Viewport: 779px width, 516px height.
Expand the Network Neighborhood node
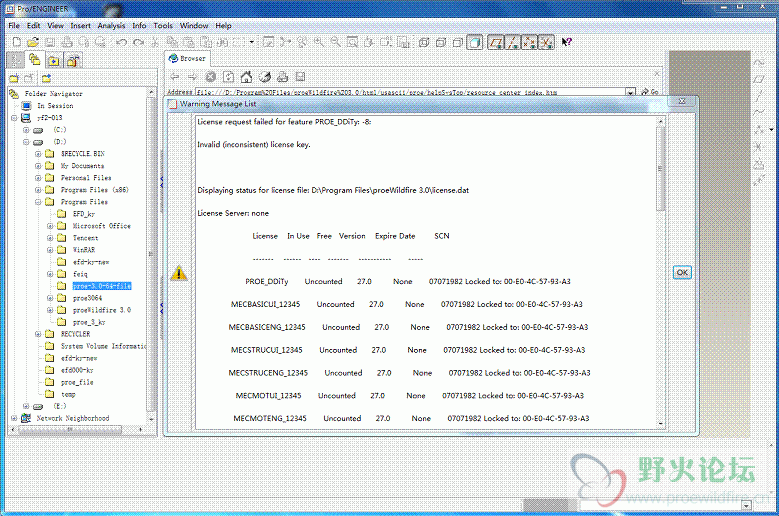pos(14,418)
